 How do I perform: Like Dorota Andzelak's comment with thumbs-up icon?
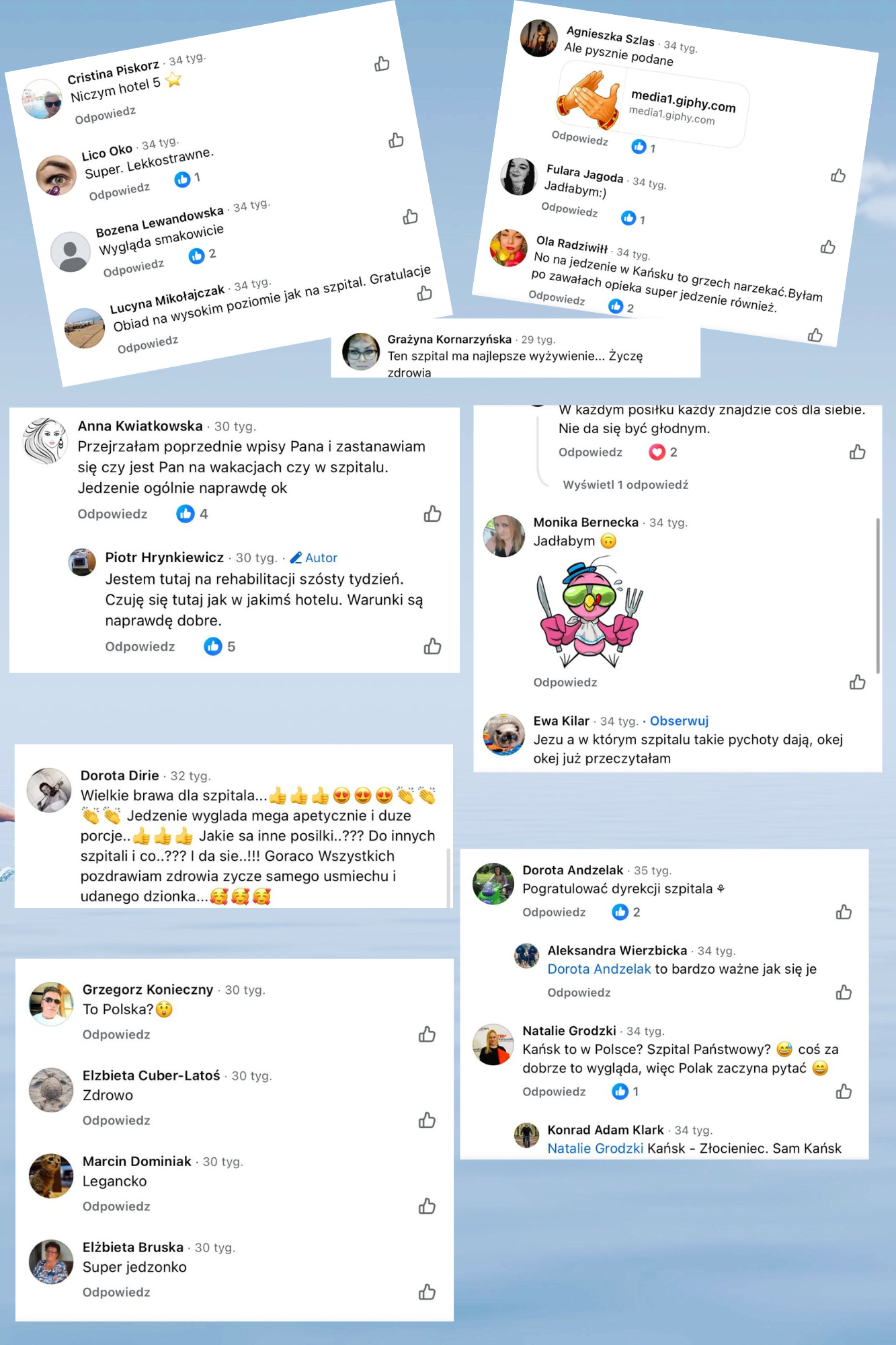click(x=844, y=913)
